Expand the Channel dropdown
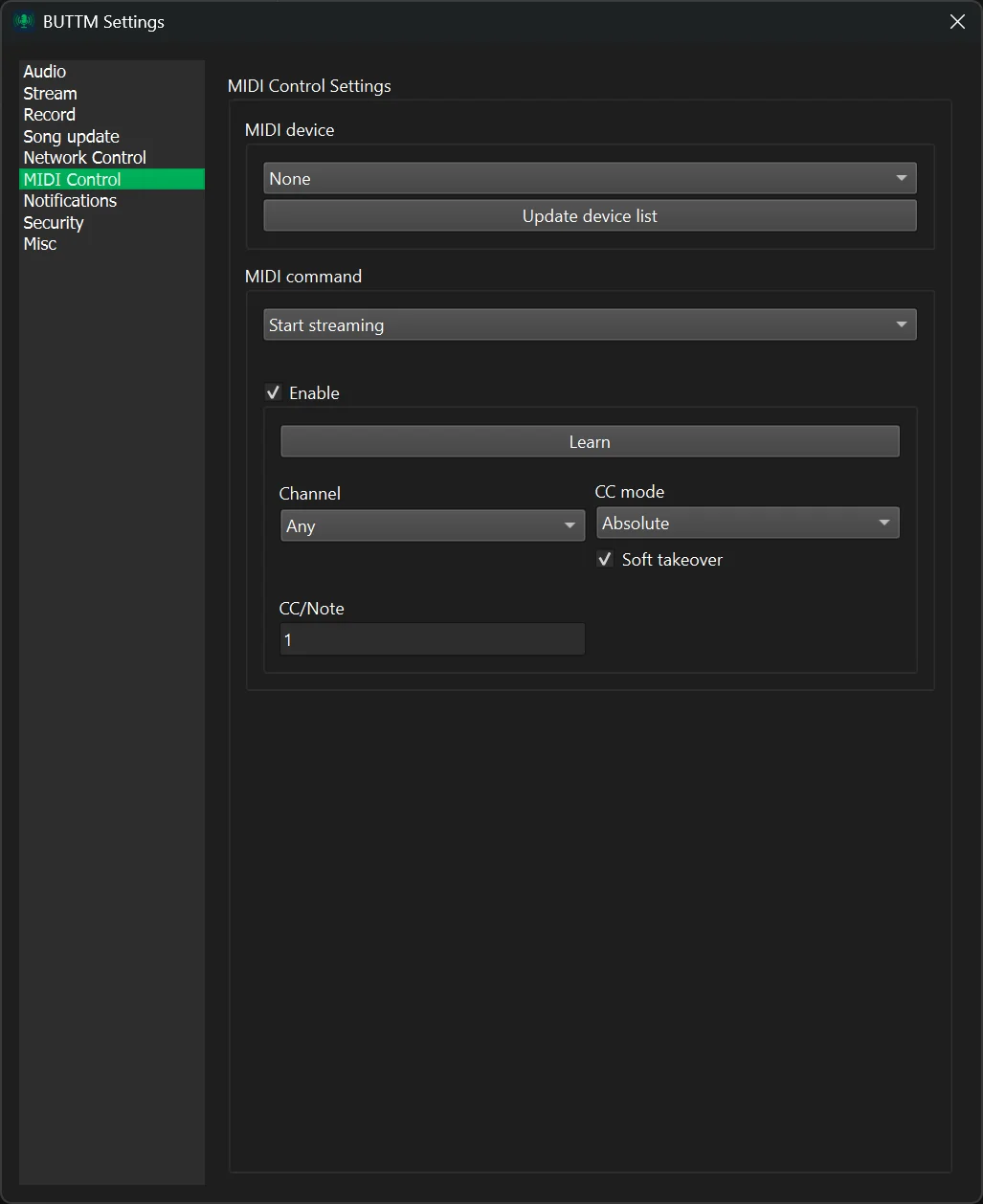983x1204 pixels. [433, 526]
